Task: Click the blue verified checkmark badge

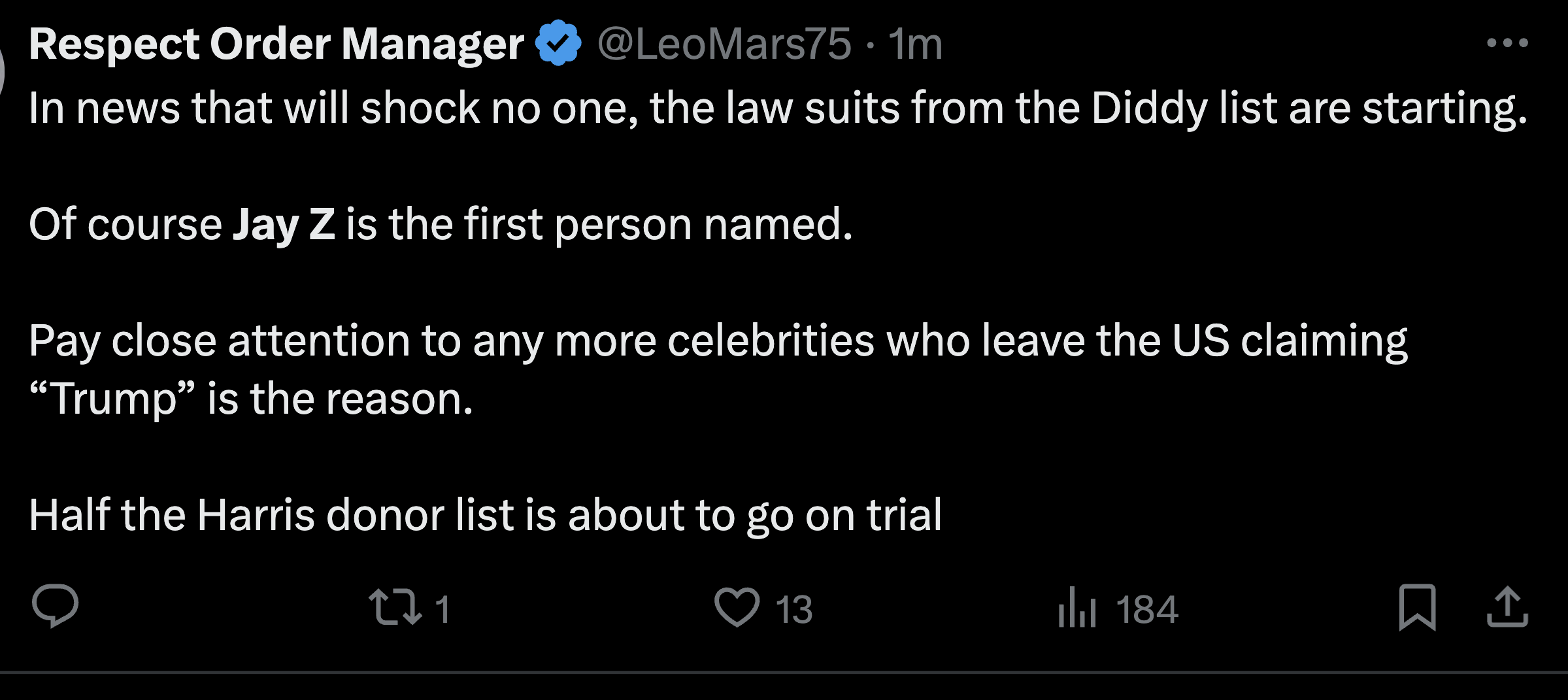Action: tap(558, 44)
